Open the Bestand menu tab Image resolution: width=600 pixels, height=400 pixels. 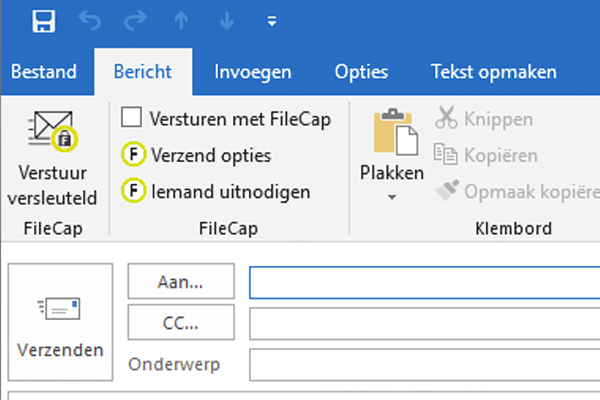tap(43, 71)
